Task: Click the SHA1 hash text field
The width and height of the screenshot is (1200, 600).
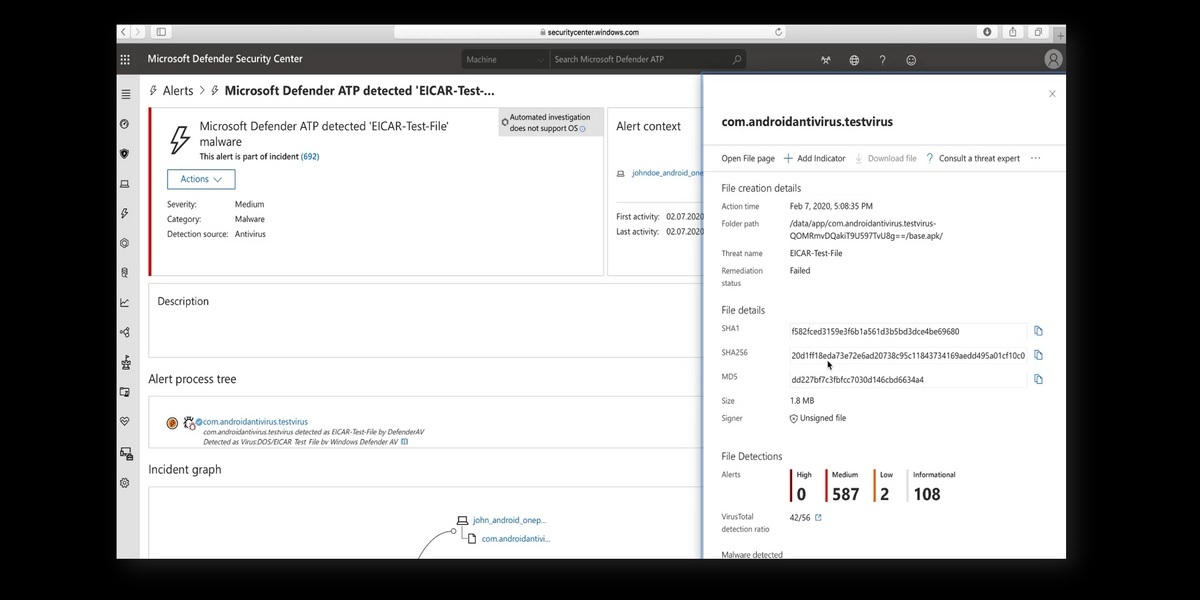Action: point(907,331)
